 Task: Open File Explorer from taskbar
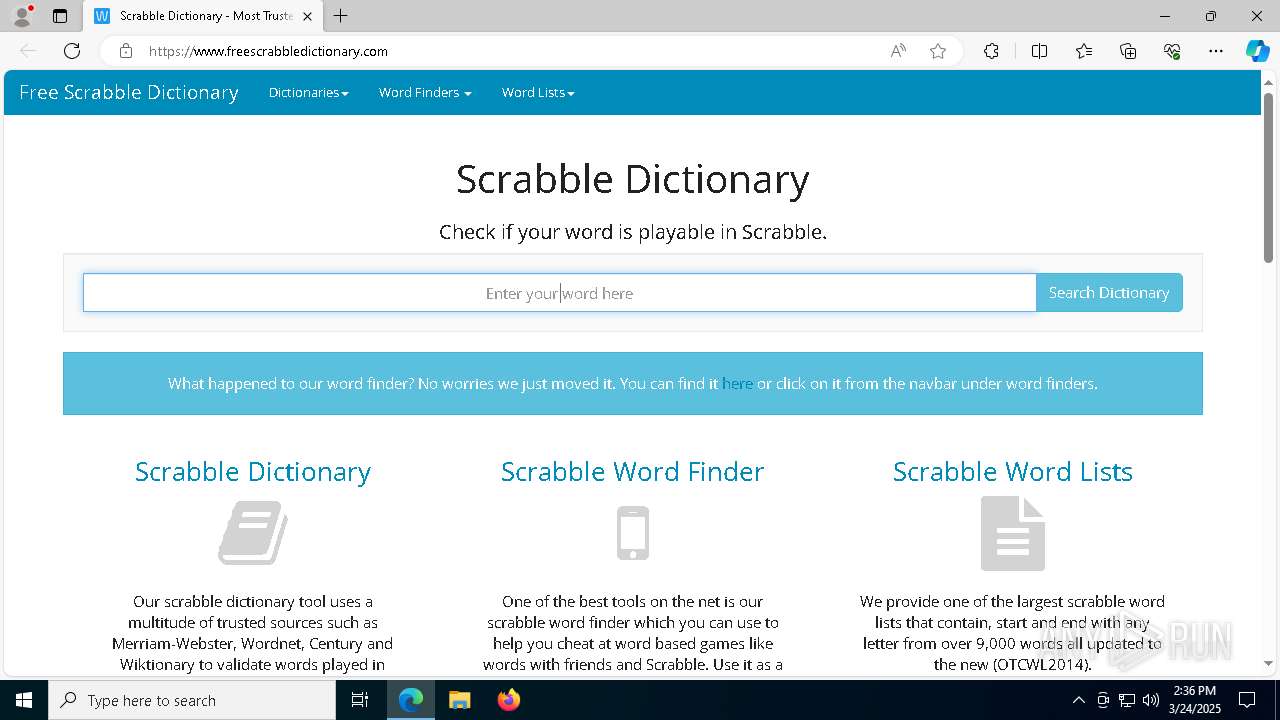[x=459, y=700]
